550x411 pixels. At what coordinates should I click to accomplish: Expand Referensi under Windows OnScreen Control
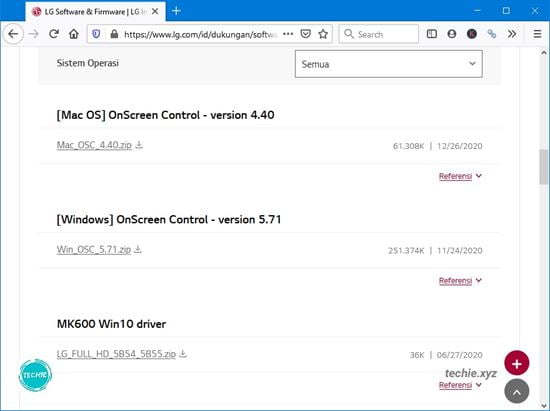(460, 281)
